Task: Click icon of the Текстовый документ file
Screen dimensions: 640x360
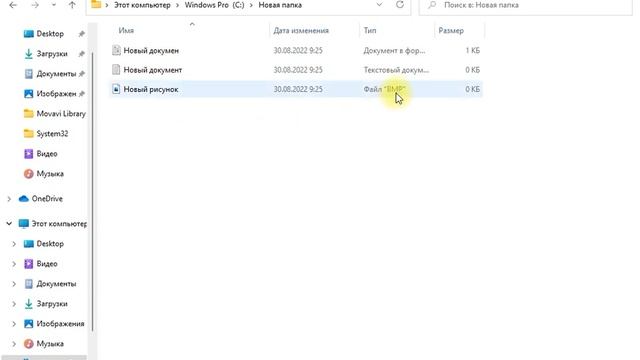Action: coord(116,70)
